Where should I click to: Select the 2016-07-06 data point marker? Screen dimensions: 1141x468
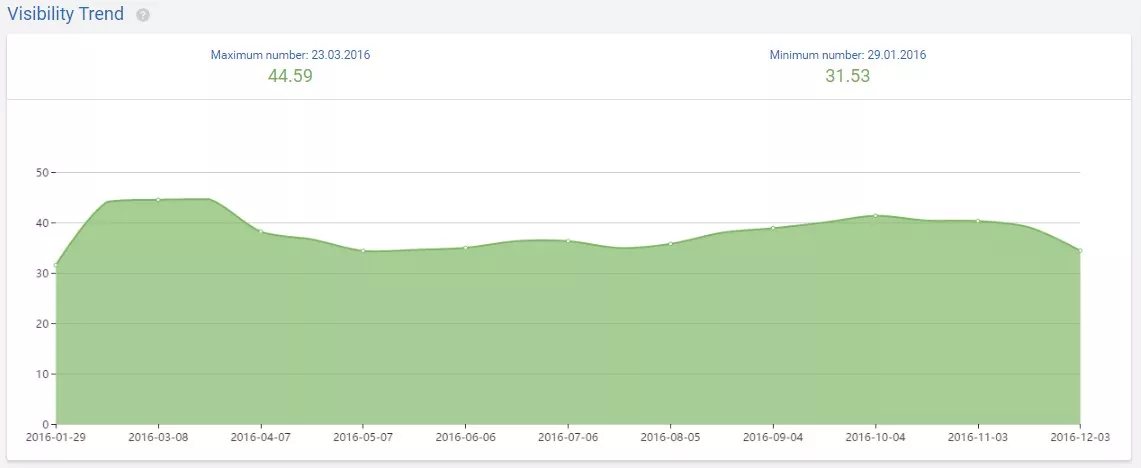[568, 241]
